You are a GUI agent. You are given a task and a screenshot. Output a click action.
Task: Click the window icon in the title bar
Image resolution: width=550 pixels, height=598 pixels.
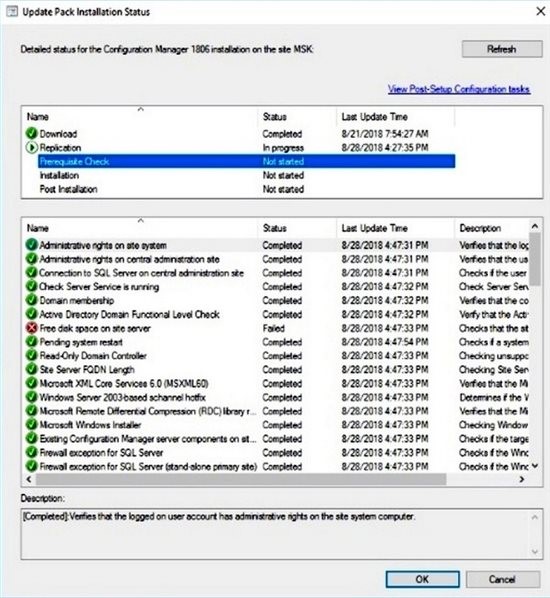coord(12,12)
